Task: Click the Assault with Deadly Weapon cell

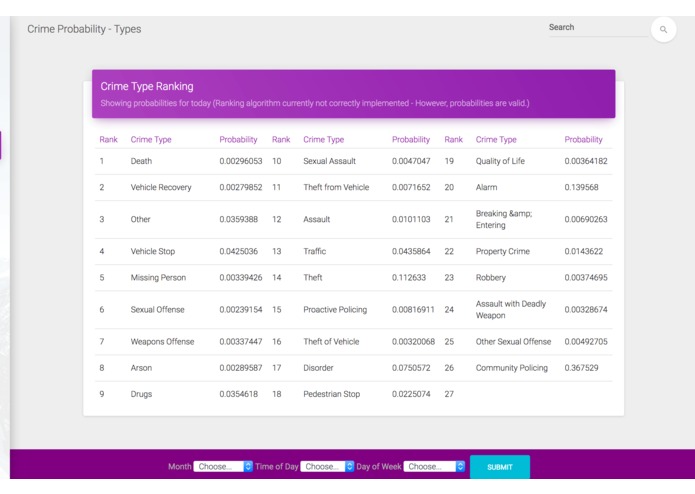Action: coord(511,310)
